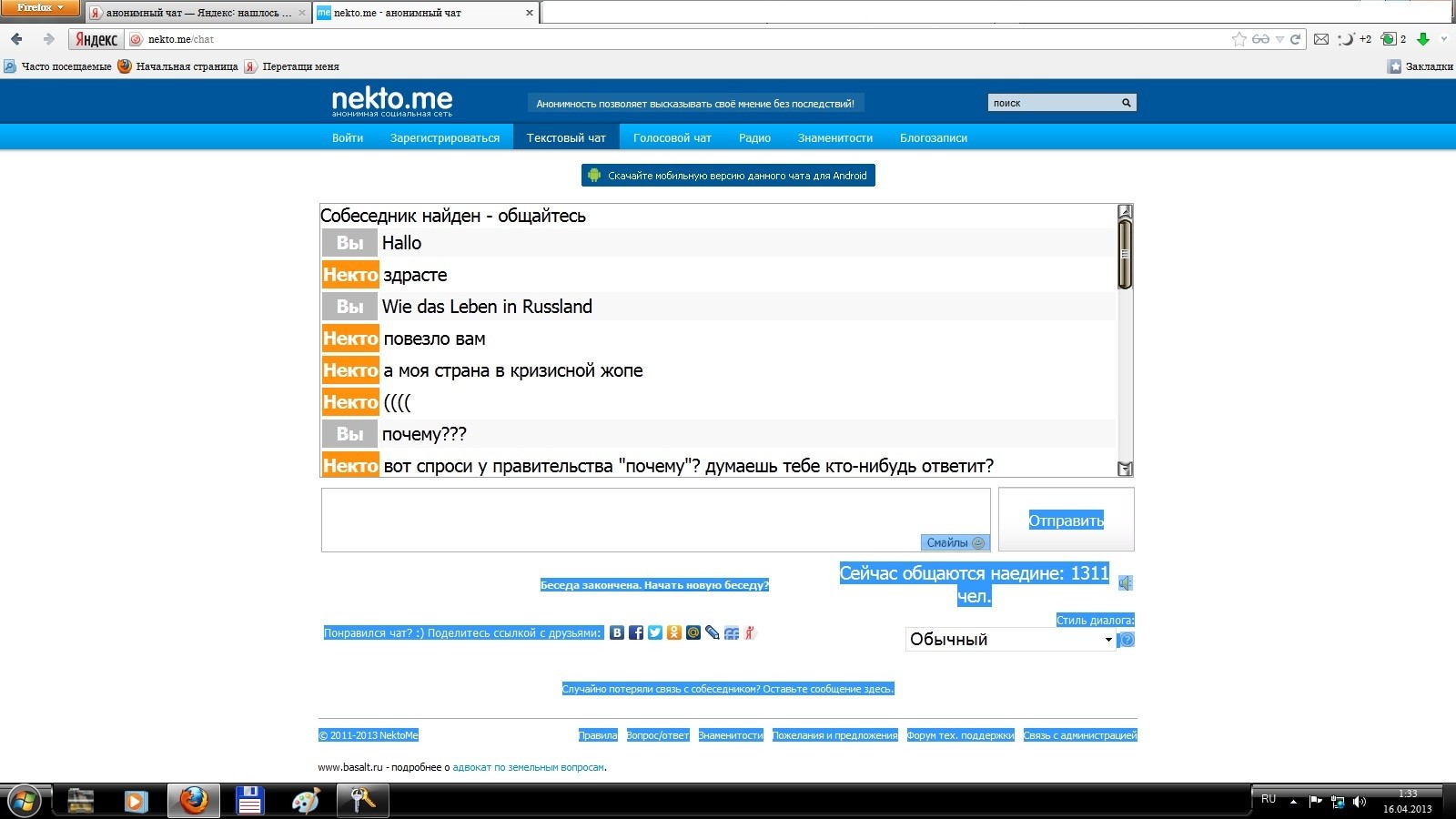Share the chat on Odnoklassniki

click(x=674, y=632)
